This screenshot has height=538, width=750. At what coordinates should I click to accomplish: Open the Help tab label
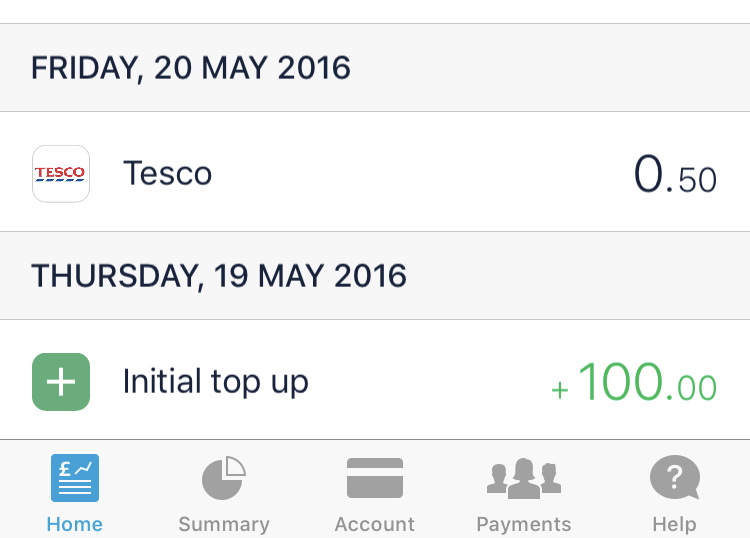[674, 524]
